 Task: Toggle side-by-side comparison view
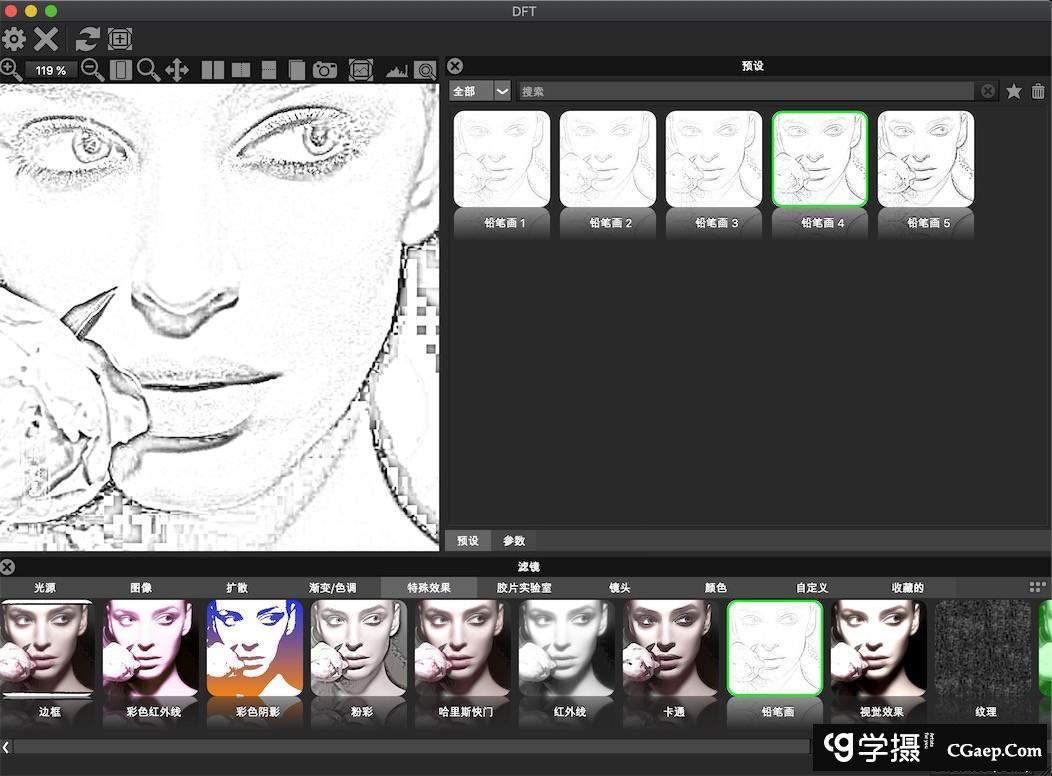(x=213, y=70)
